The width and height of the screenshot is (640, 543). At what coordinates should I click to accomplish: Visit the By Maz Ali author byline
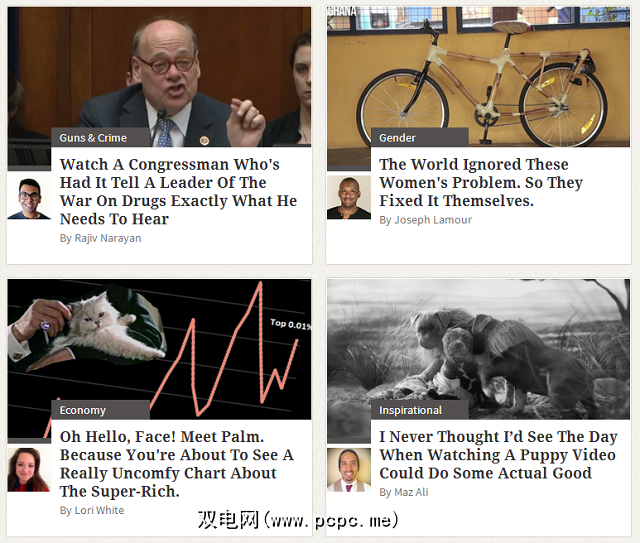click(404, 492)
